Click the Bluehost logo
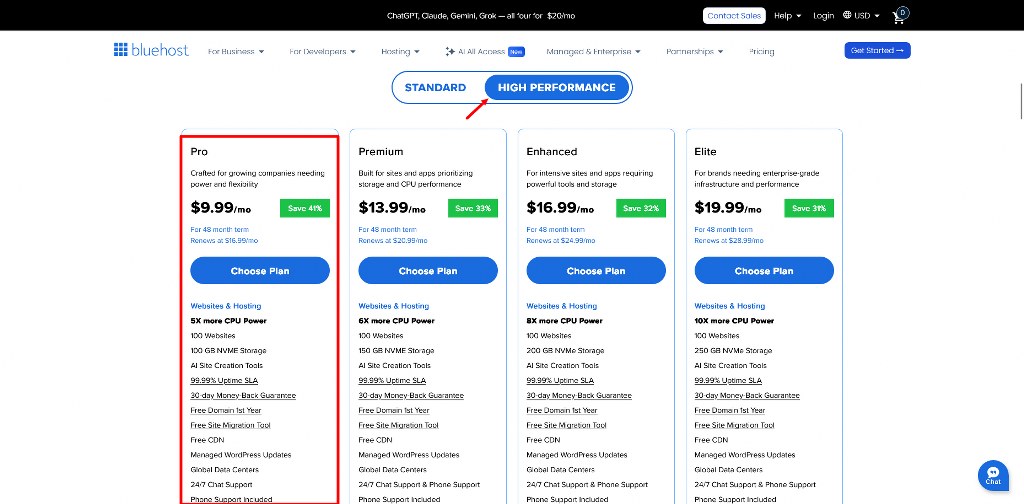 pyautogui.click(x=151, y=50)
